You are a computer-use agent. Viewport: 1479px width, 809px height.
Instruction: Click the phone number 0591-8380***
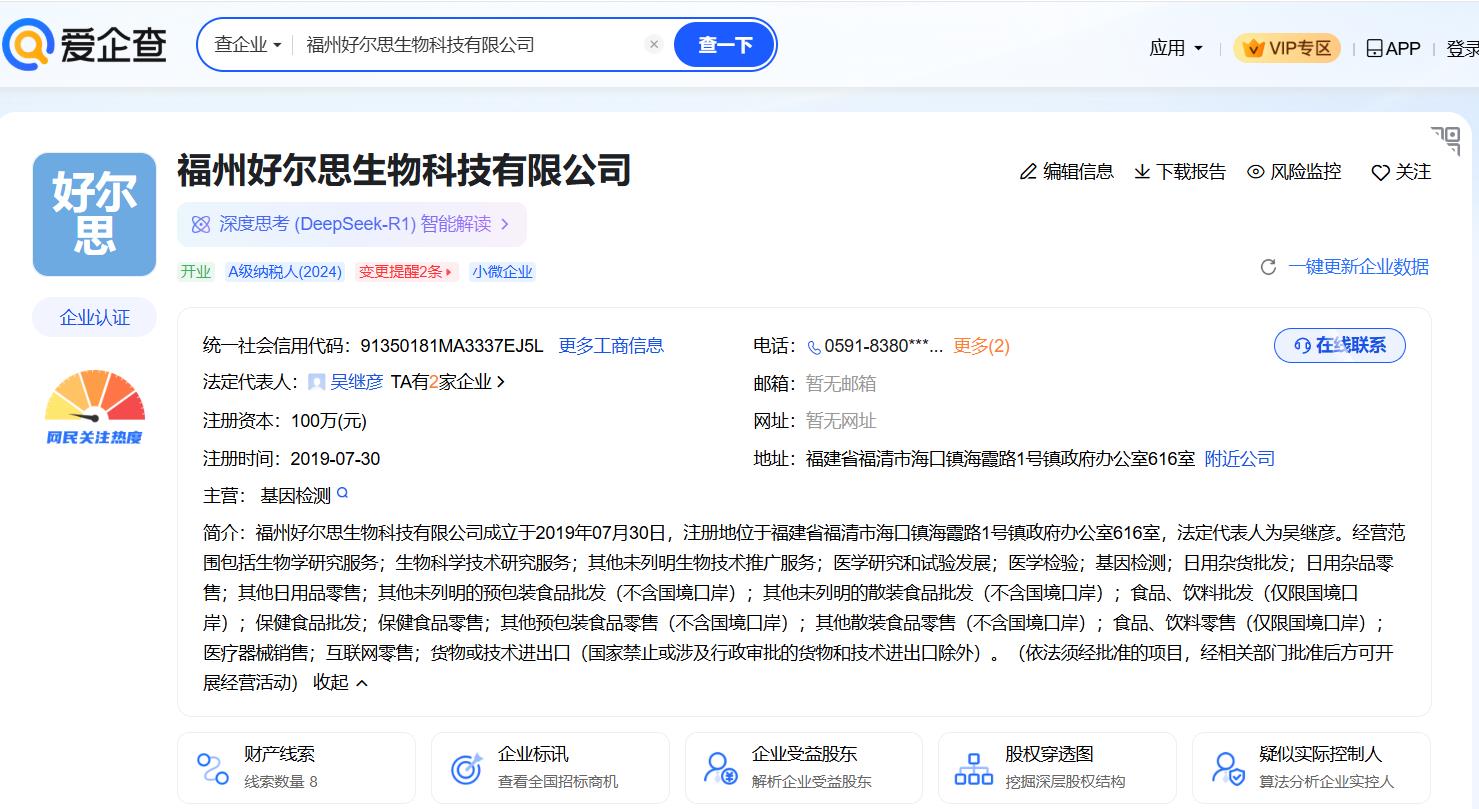884,346
